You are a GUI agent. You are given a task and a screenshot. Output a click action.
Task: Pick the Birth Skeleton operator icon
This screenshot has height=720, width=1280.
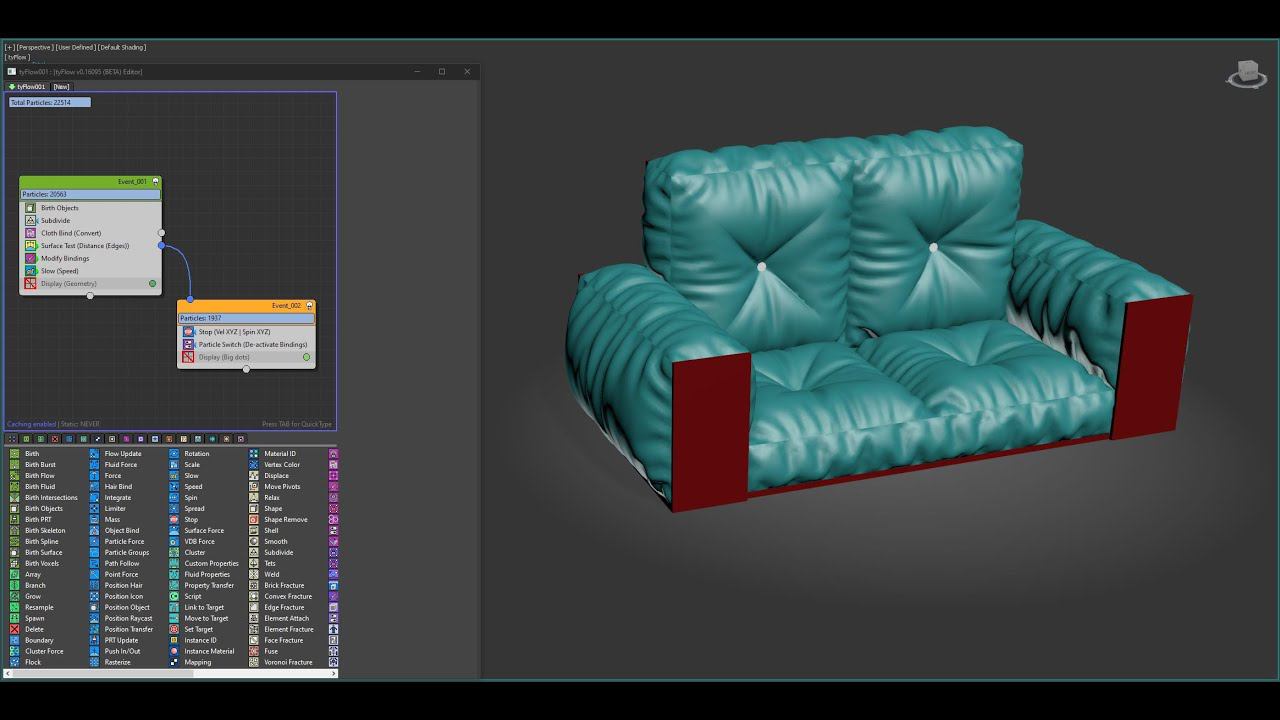14,531
